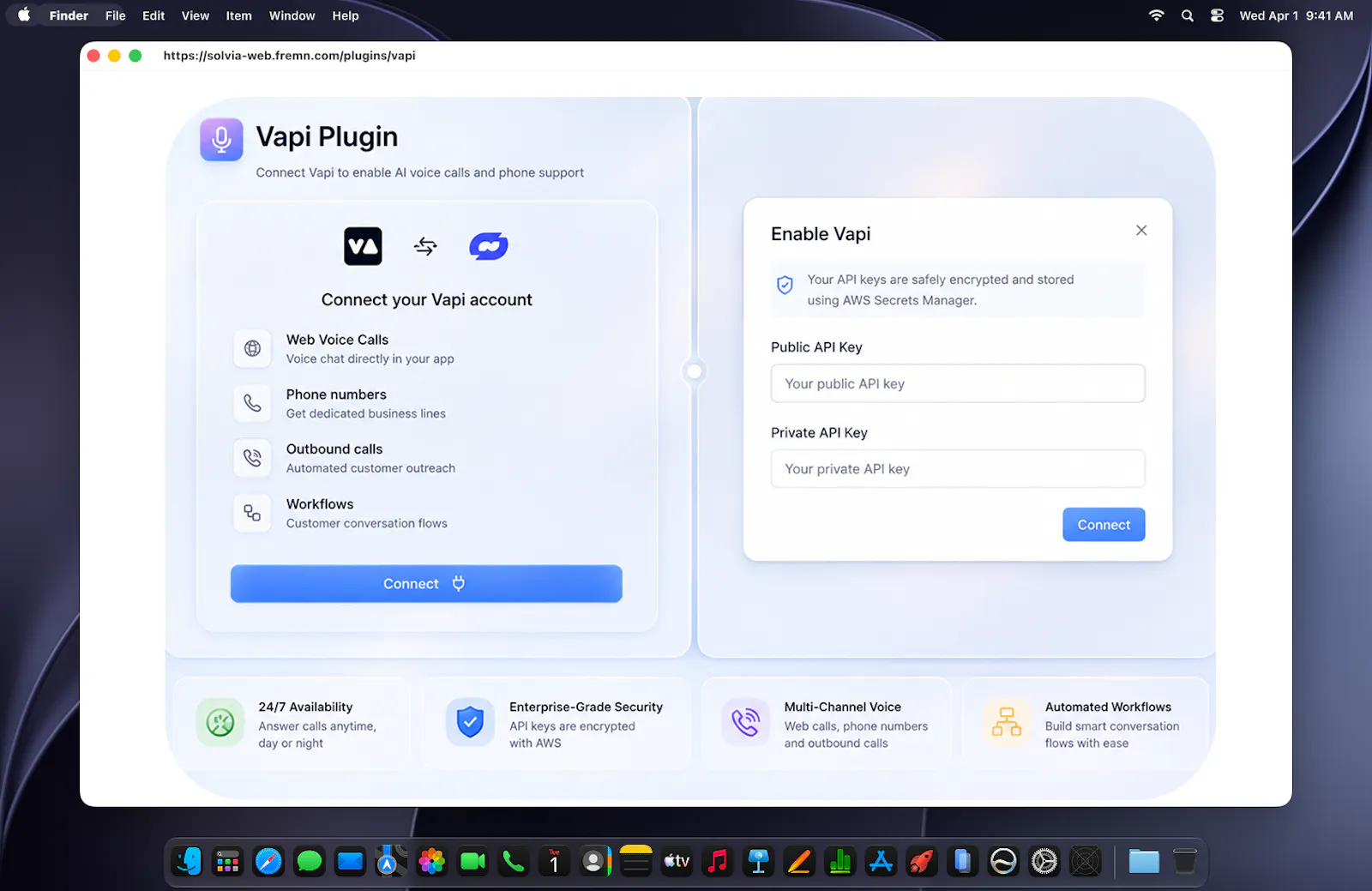Open the Edit menu
The height and width of the screenshot is (891, 1372).
point(153,15)
